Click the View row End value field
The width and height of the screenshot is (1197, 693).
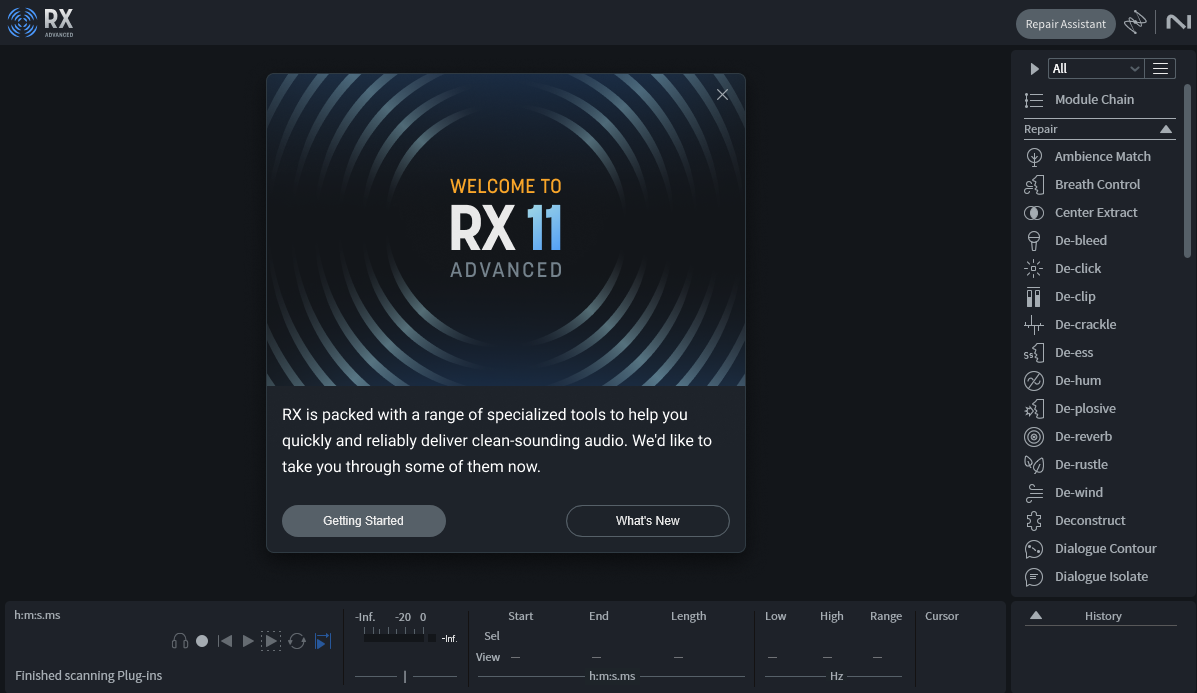pyautogui.click(x=596, y=657)
